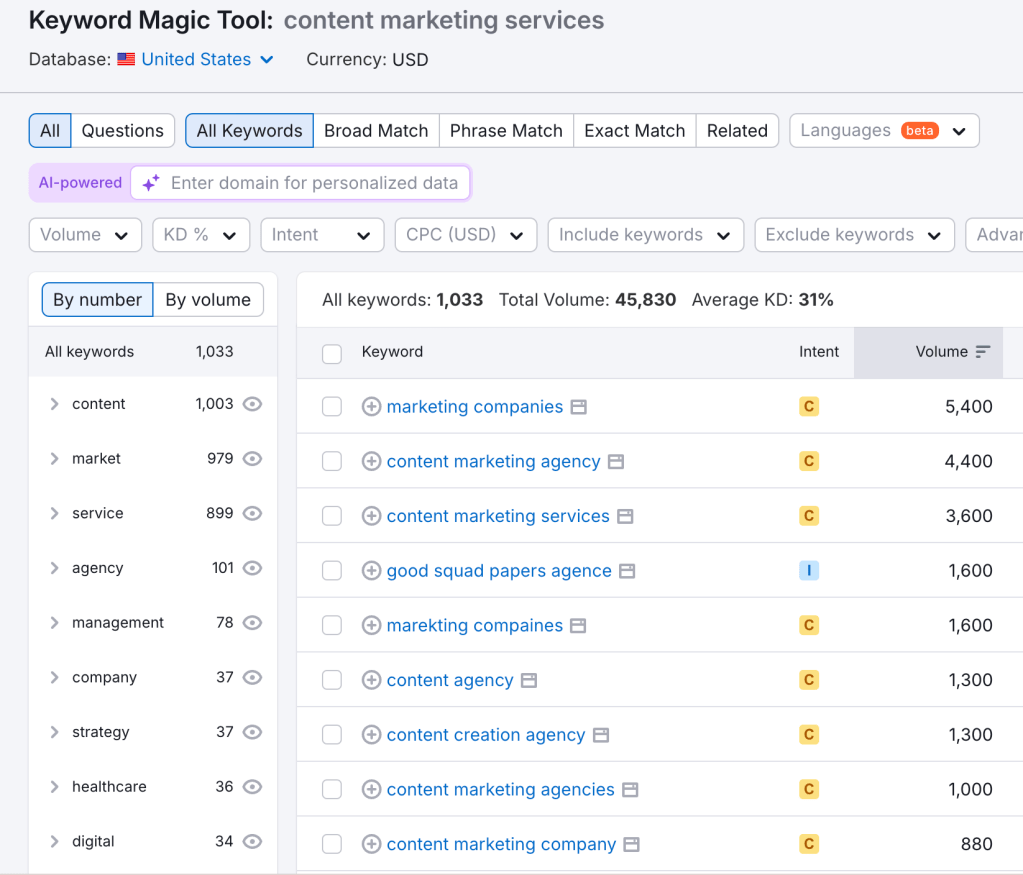Click the plus icon beside 'marketing companies'

tap(371, 407)
